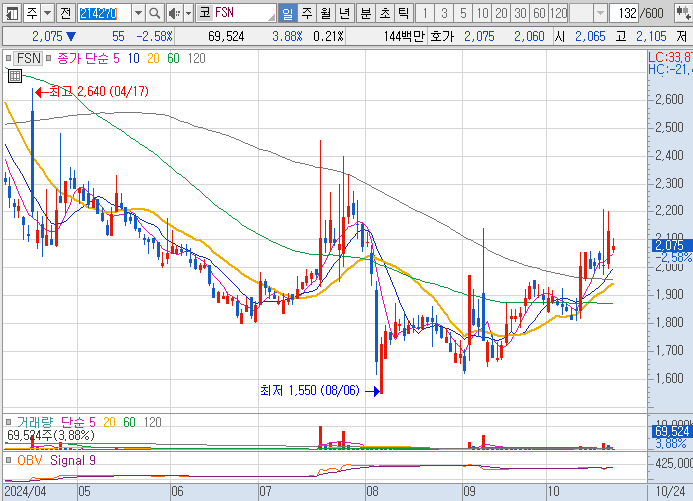Click the 120-day moving average legend
The height and width of the screenshot is (501, 693).
[x=196, y=58]
